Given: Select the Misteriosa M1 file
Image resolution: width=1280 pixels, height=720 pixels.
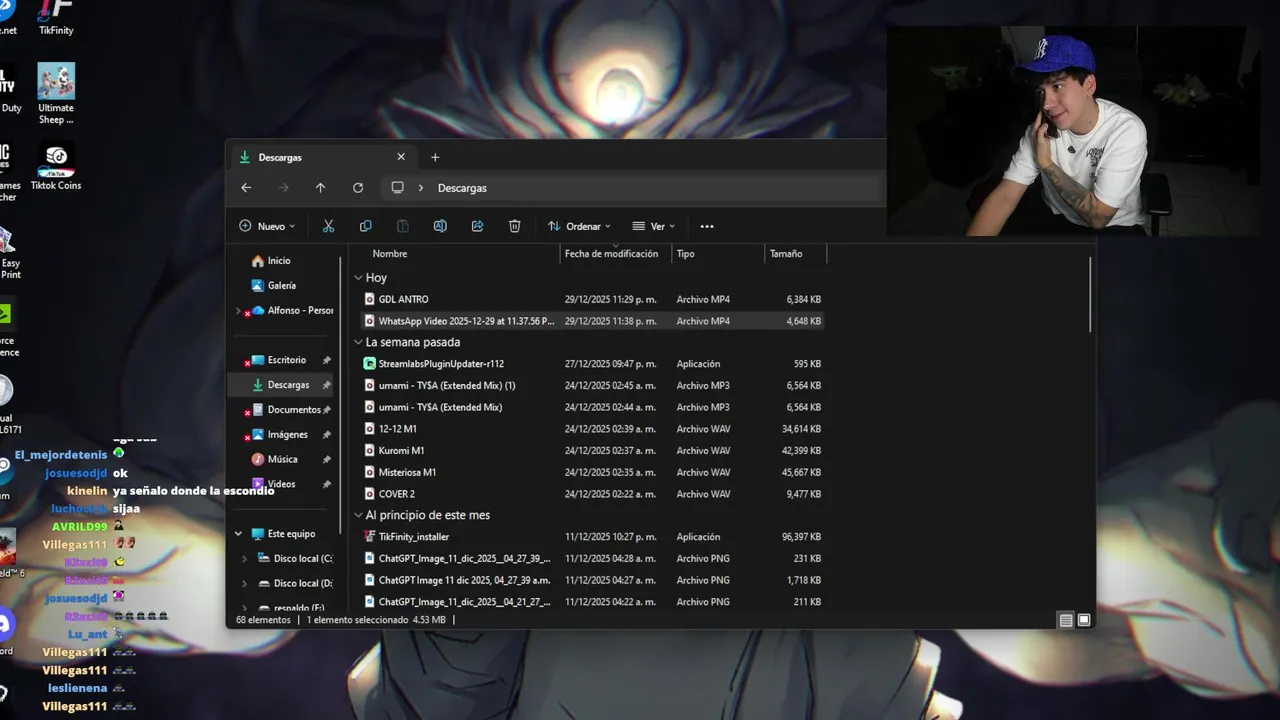Looking at the screenshot, I should (592, 472).
